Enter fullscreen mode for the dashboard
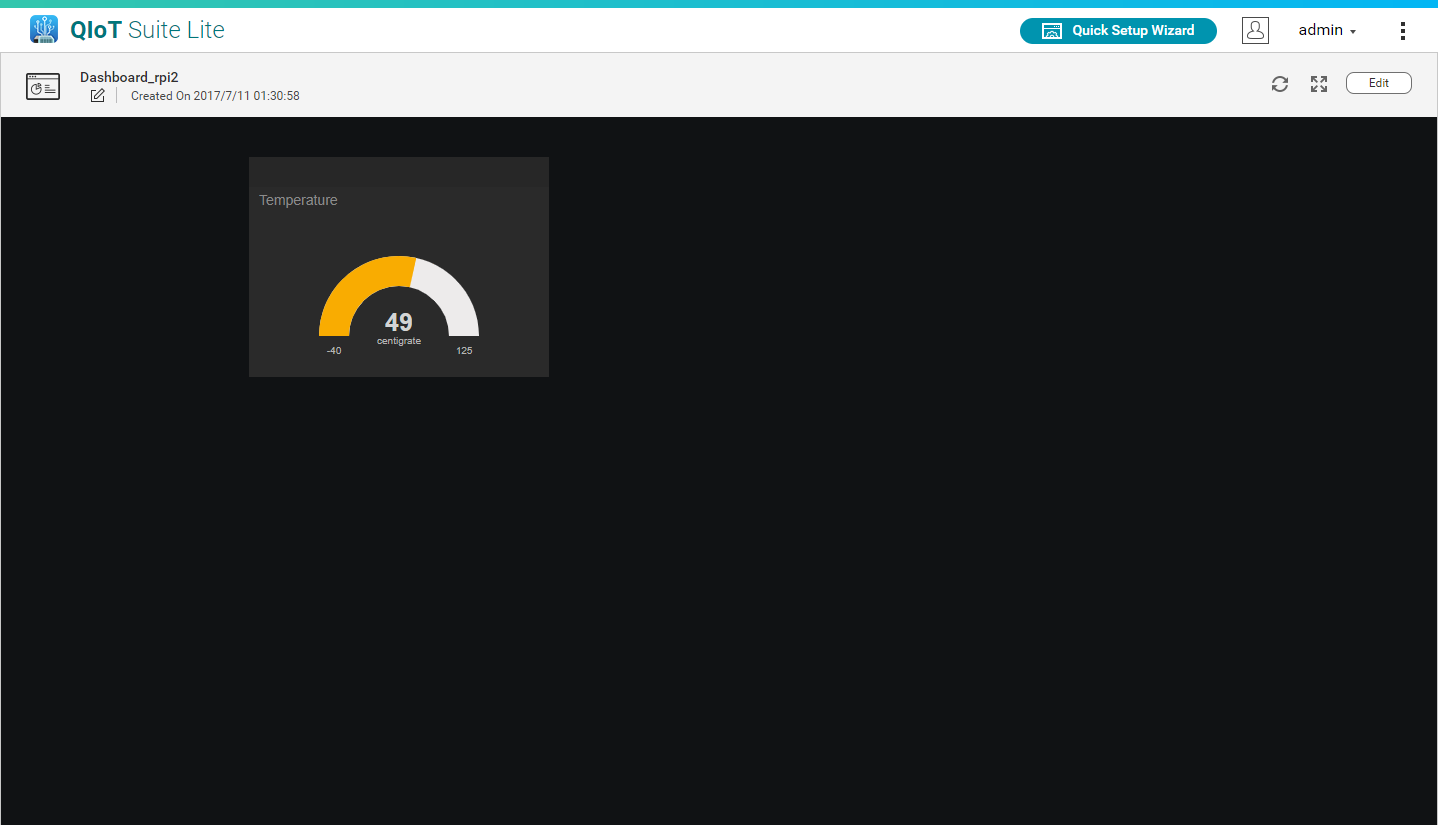The height and width of the screenshot is (825, 1438). pyautogui.click(x=1319, y=84)
